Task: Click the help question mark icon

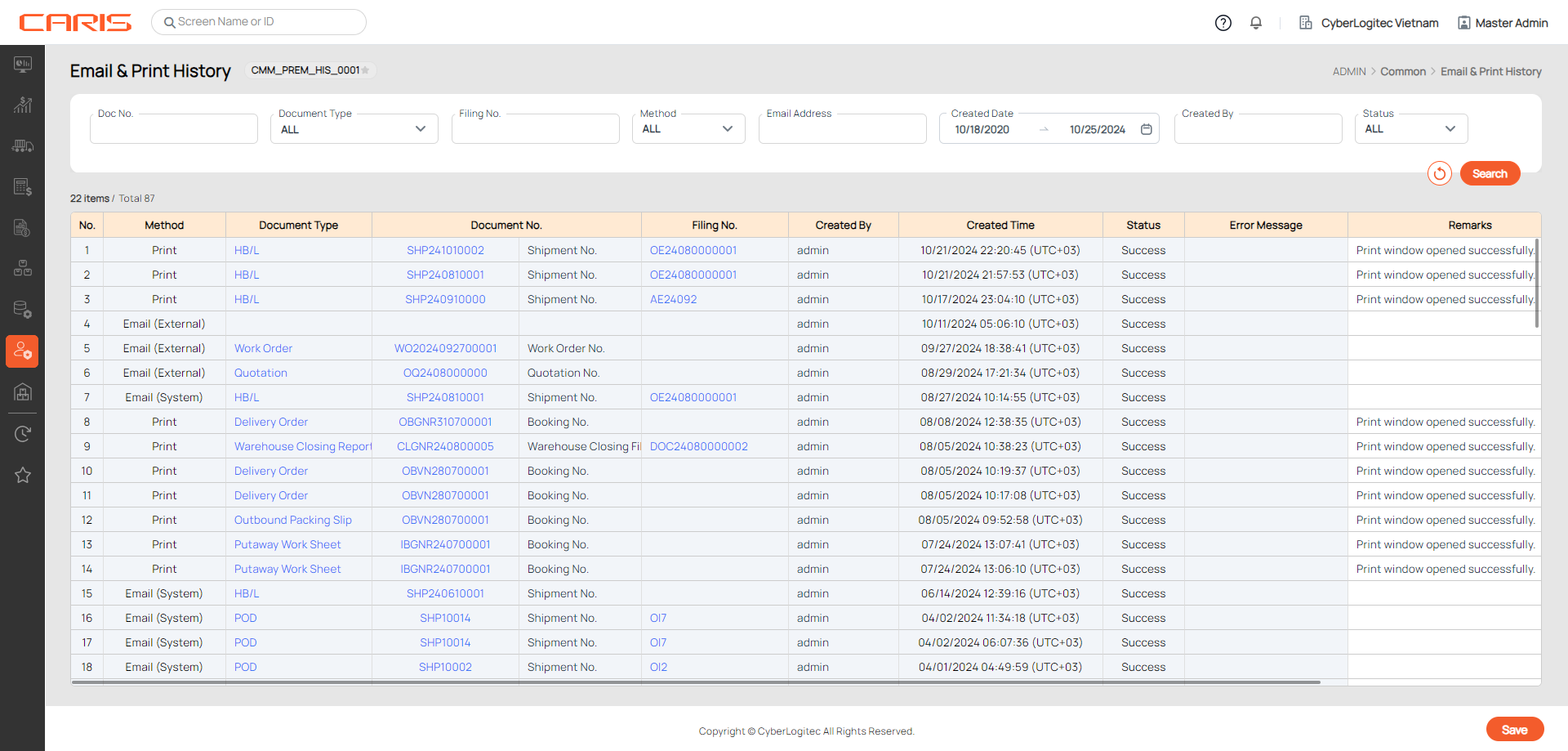Action: tap(1223, 23)
